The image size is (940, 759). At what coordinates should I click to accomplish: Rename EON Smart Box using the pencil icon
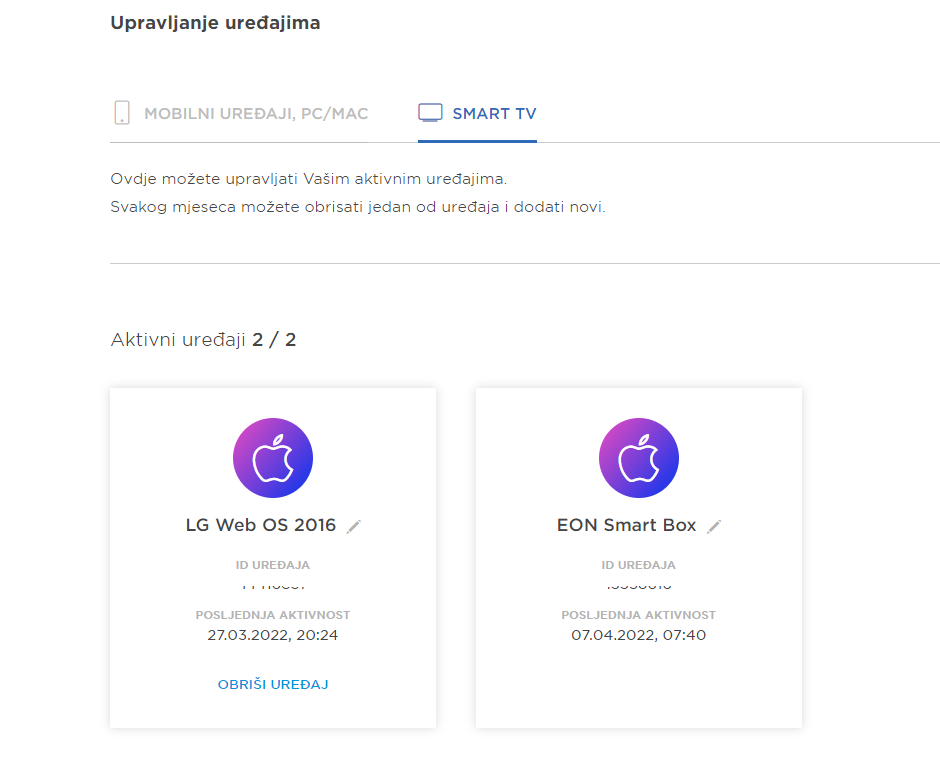click(714, 526)
